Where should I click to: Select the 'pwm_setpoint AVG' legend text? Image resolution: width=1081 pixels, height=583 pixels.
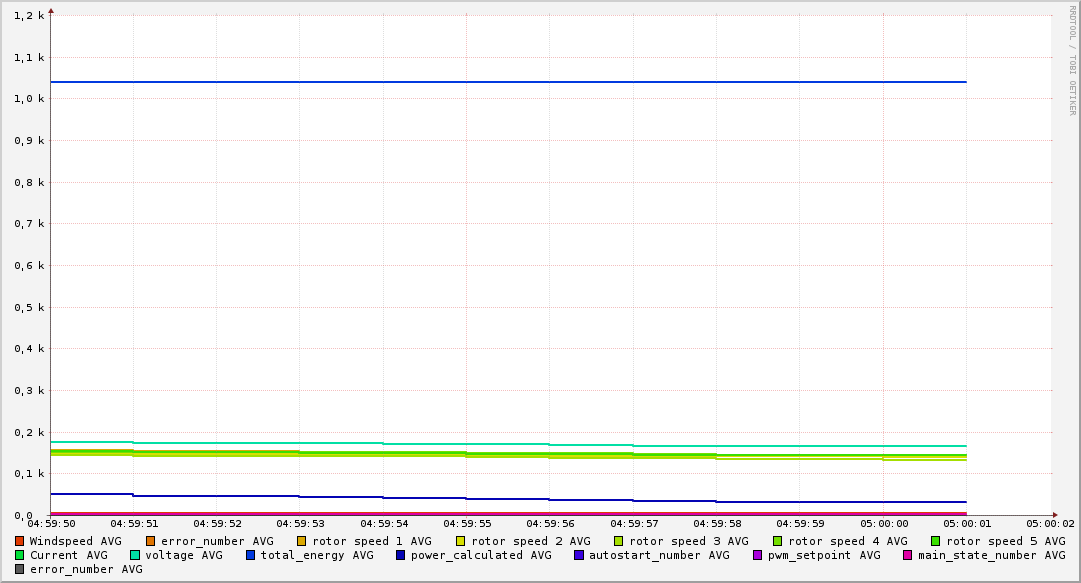coord(824,555)
